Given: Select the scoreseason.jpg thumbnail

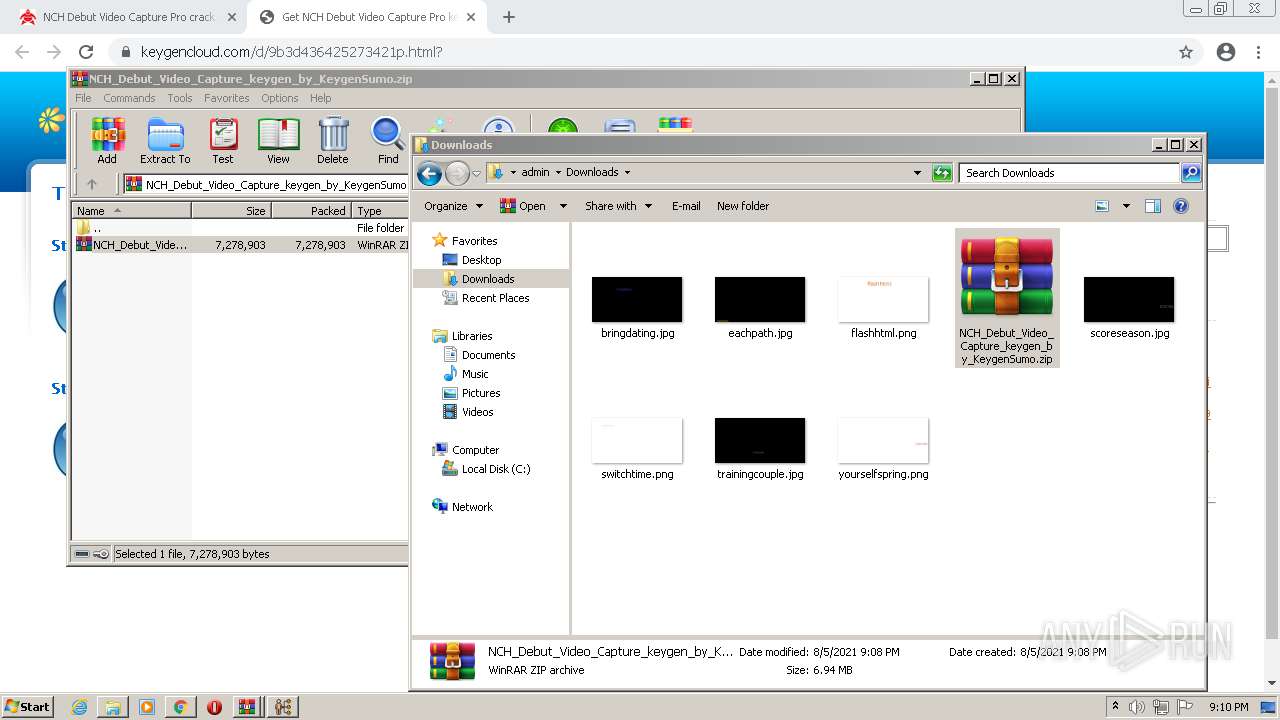Looking at the screenshot, I should 1129,299.
